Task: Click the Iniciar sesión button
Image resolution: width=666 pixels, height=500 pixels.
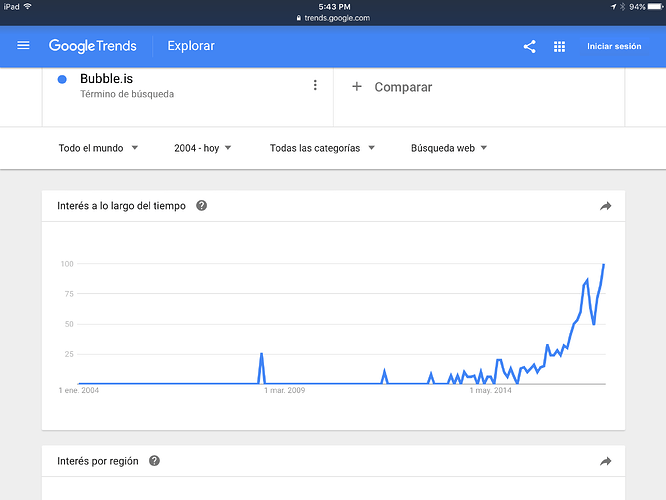Action: pyautogui.click(x=614, y=46)
